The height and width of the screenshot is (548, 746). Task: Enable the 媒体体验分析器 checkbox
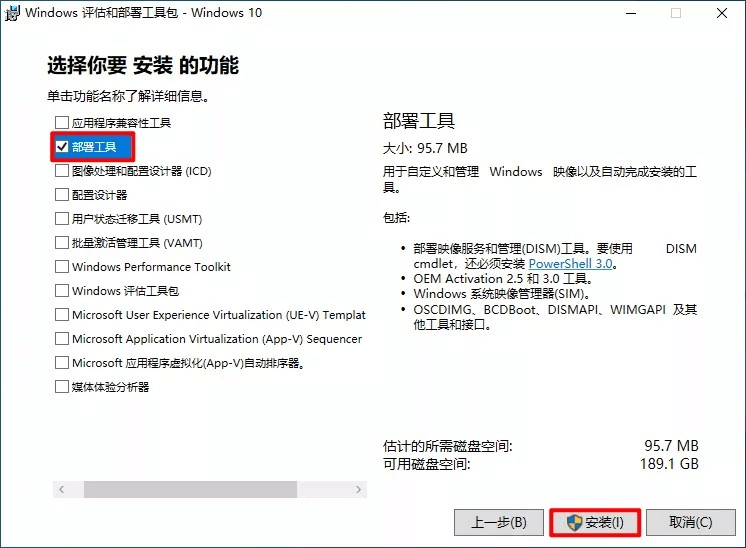pyautogui.click(x=62, y=386)
